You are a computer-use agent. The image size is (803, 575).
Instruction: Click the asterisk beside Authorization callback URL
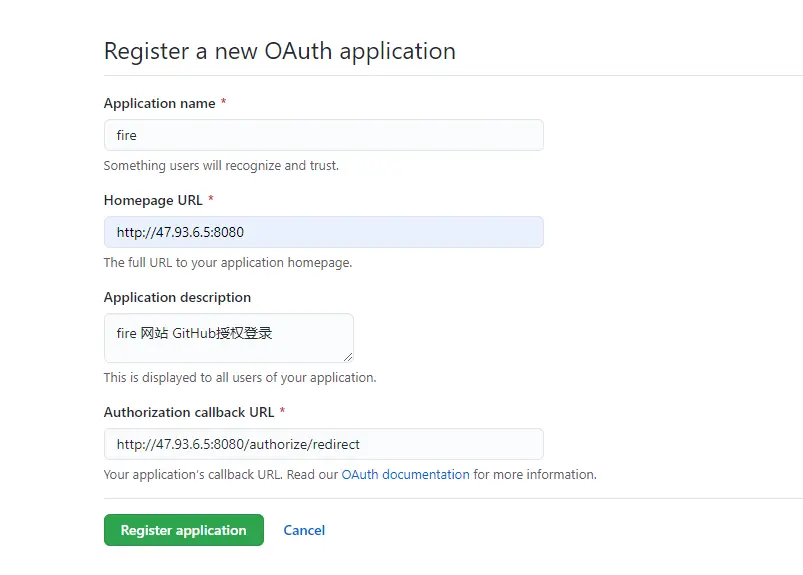(282, 412)
